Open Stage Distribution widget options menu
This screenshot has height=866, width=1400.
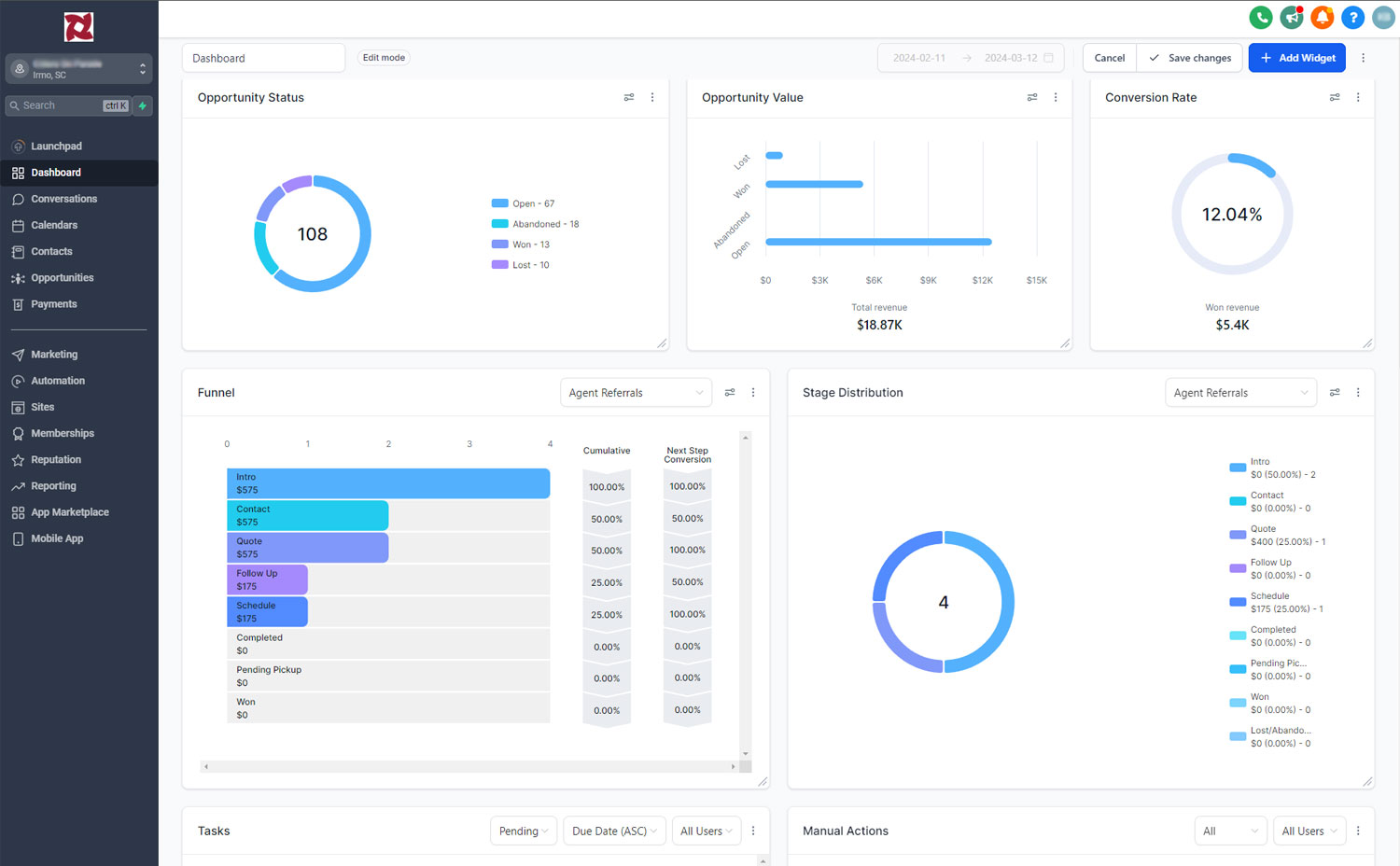pos(1358,393)
